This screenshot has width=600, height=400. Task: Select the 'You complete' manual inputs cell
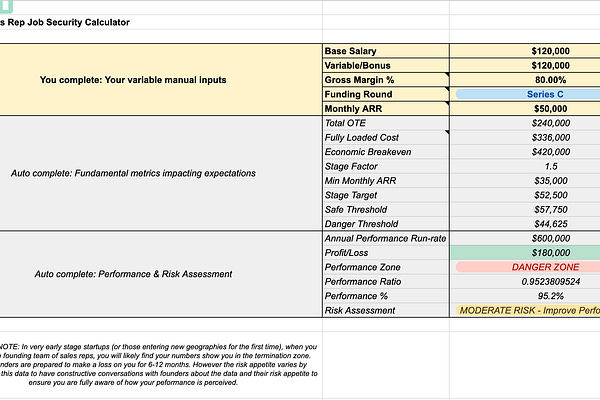pos(161,80)
